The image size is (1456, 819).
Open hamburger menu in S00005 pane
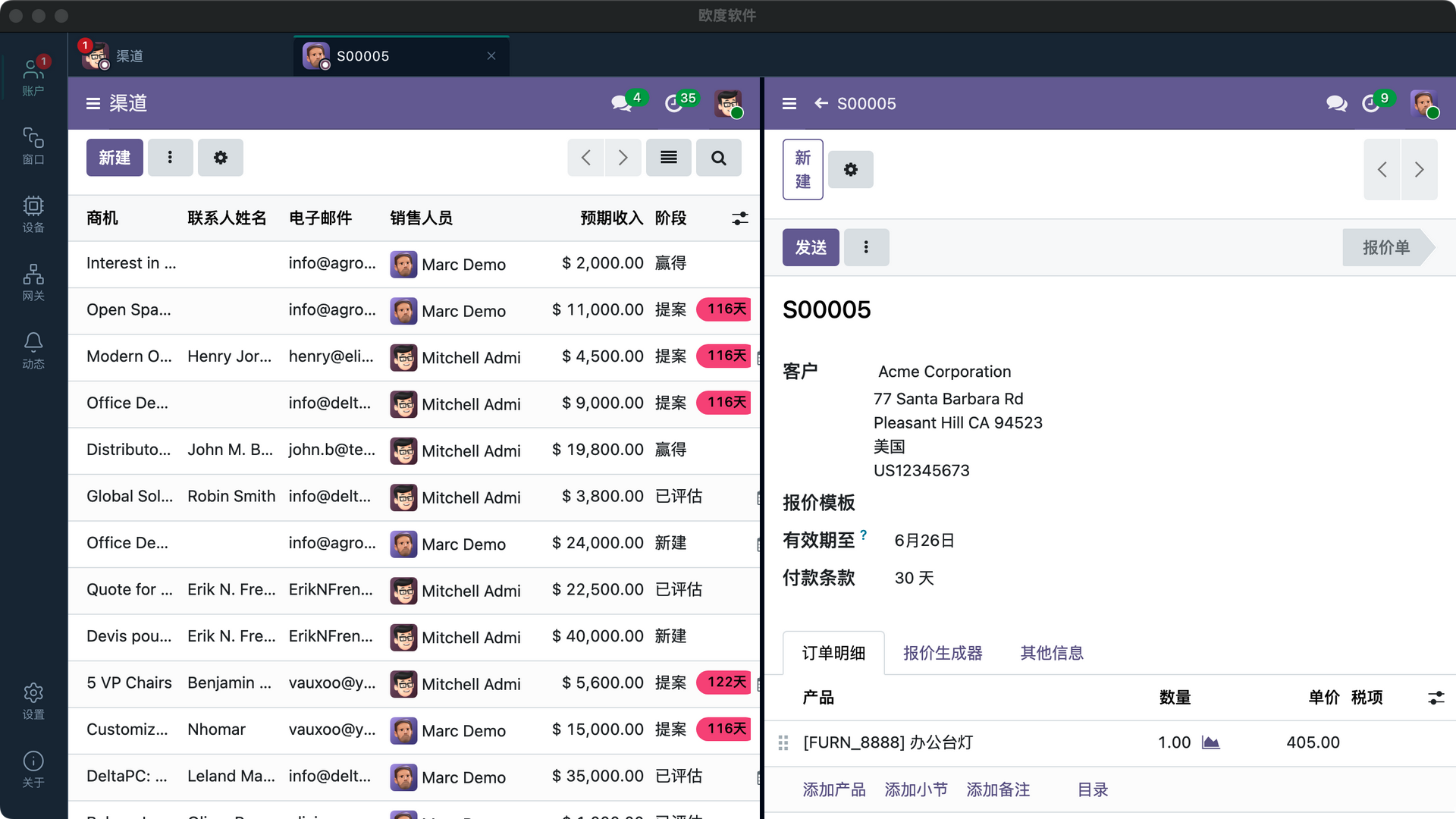tap(789, 103)
